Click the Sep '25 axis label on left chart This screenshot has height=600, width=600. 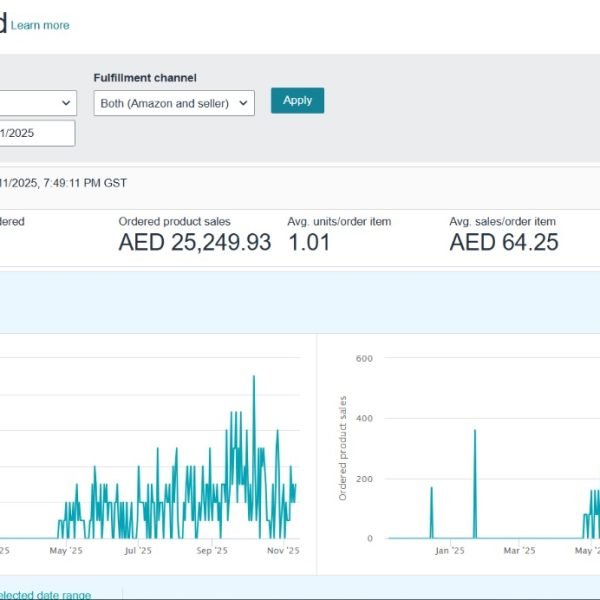212,551
